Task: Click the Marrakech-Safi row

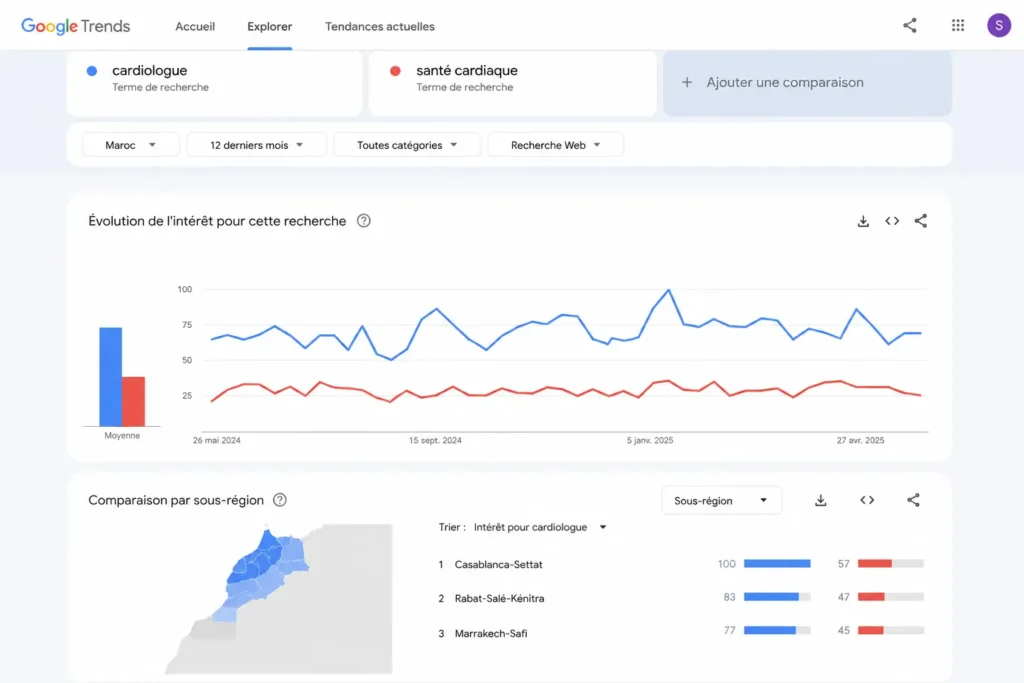Action: (681, 632)
